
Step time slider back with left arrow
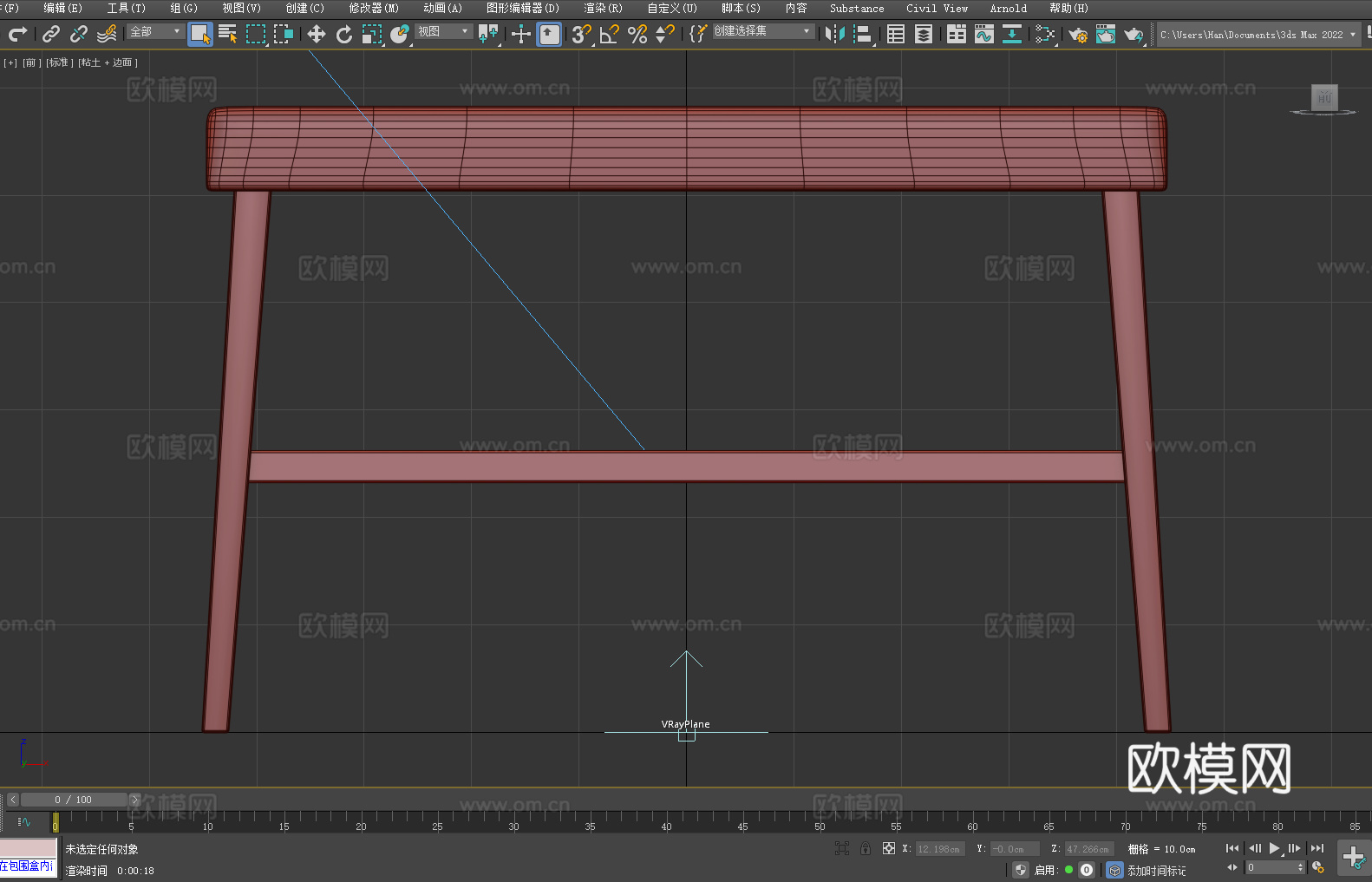(x=13, y=800)
